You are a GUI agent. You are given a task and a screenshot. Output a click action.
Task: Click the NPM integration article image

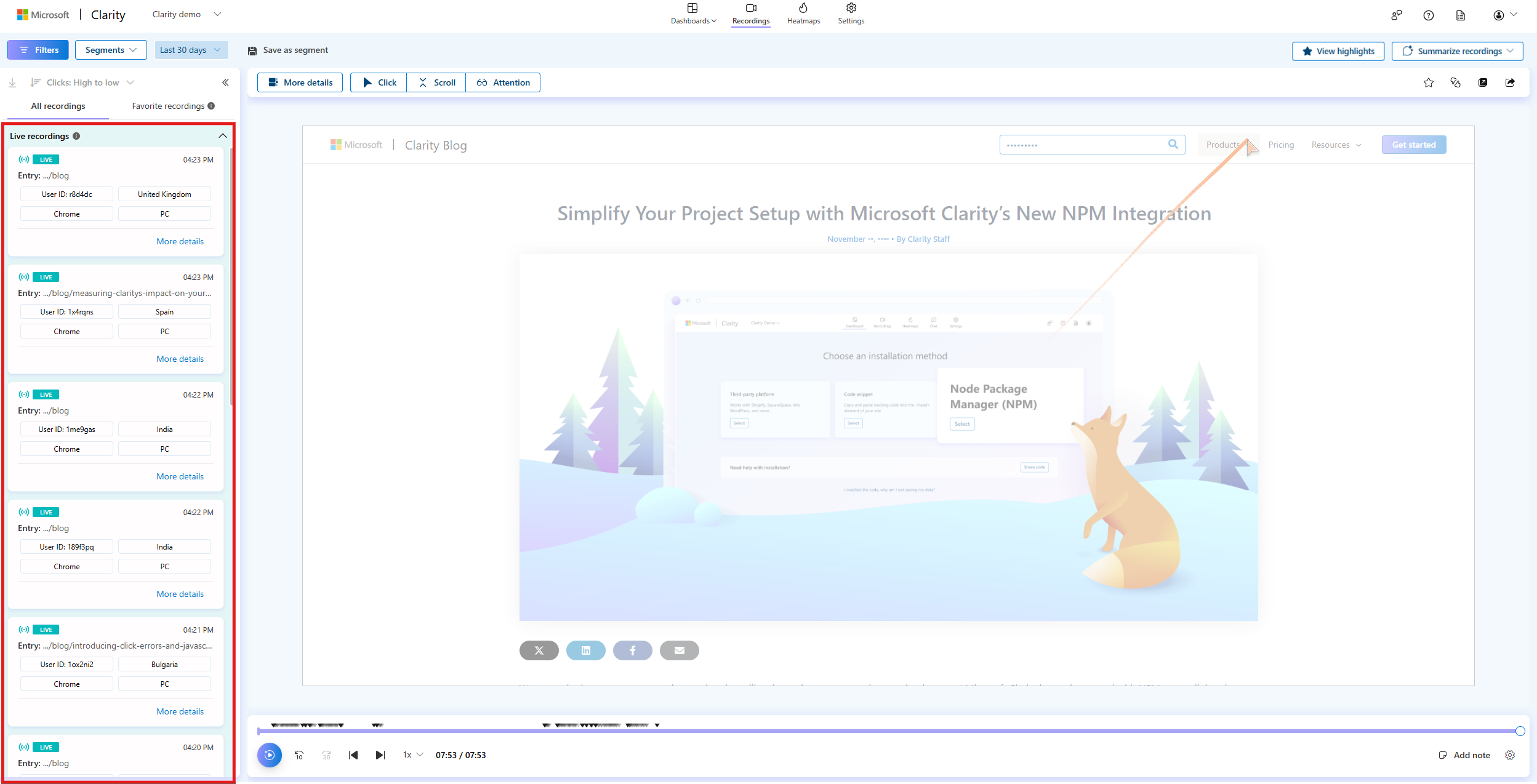(889, 438)
